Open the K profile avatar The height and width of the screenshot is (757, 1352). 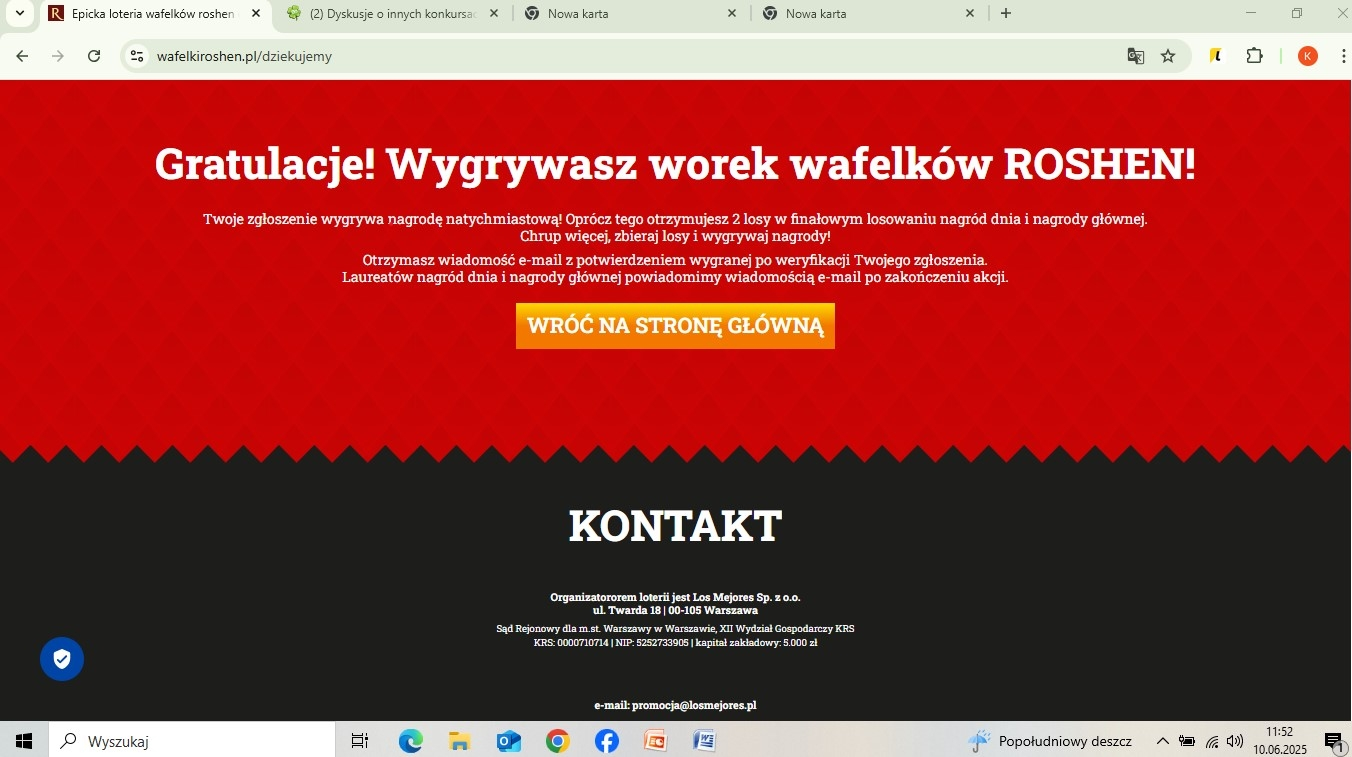[1307, 56]
